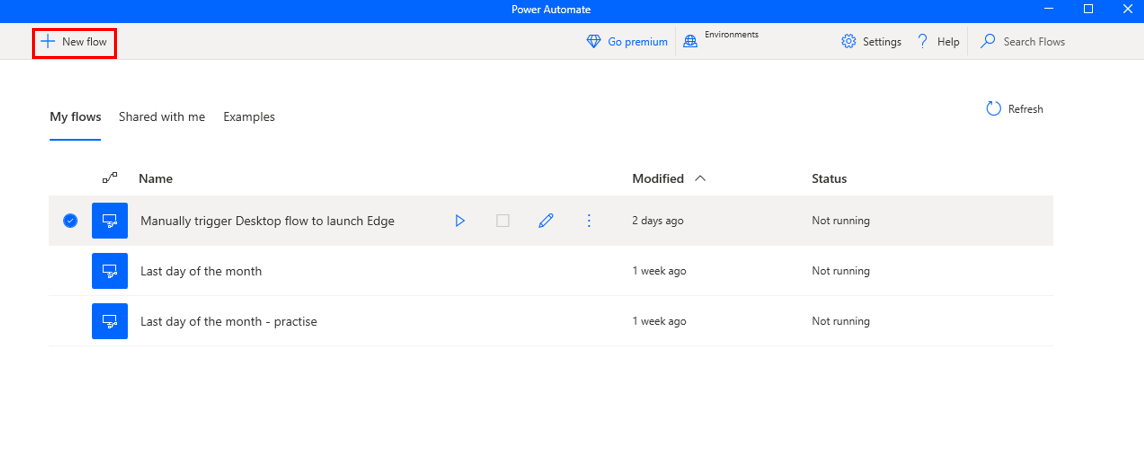The image size is (1144, 464).
Task: Click the Modified sort direction chevron
Action: click(x=700, y=178)
